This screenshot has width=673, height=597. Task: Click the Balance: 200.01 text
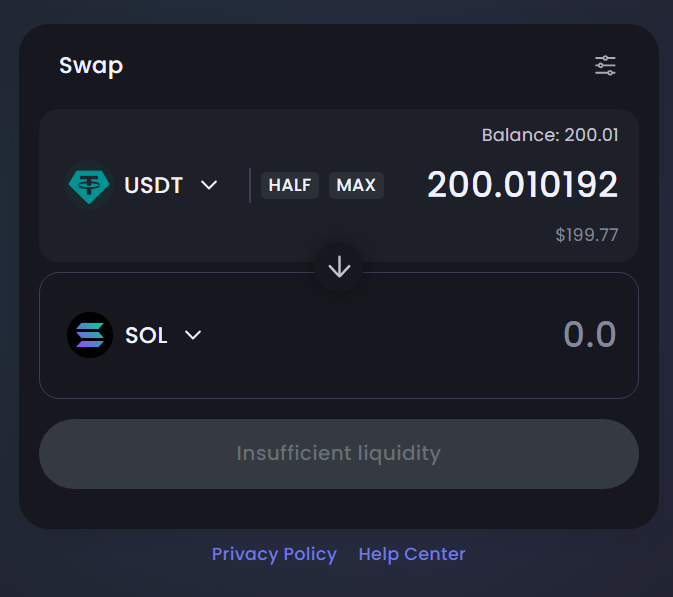click(x=550, y=135)
